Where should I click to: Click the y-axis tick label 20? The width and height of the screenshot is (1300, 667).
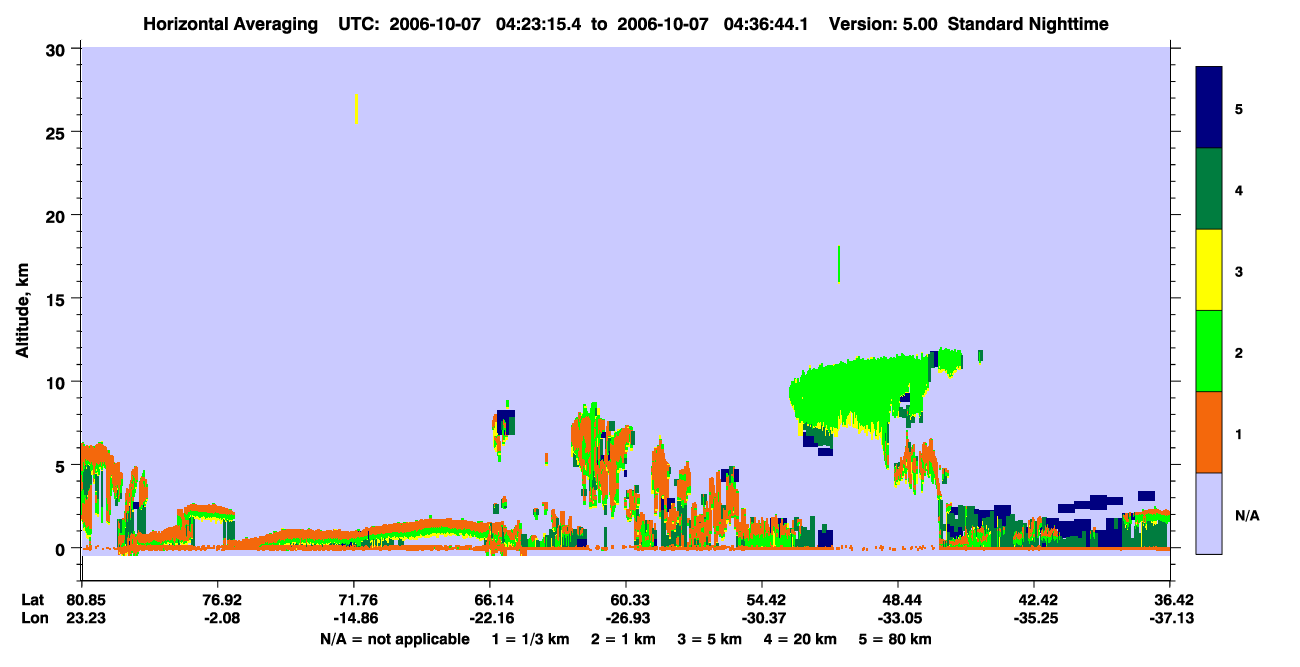point(58,215)
